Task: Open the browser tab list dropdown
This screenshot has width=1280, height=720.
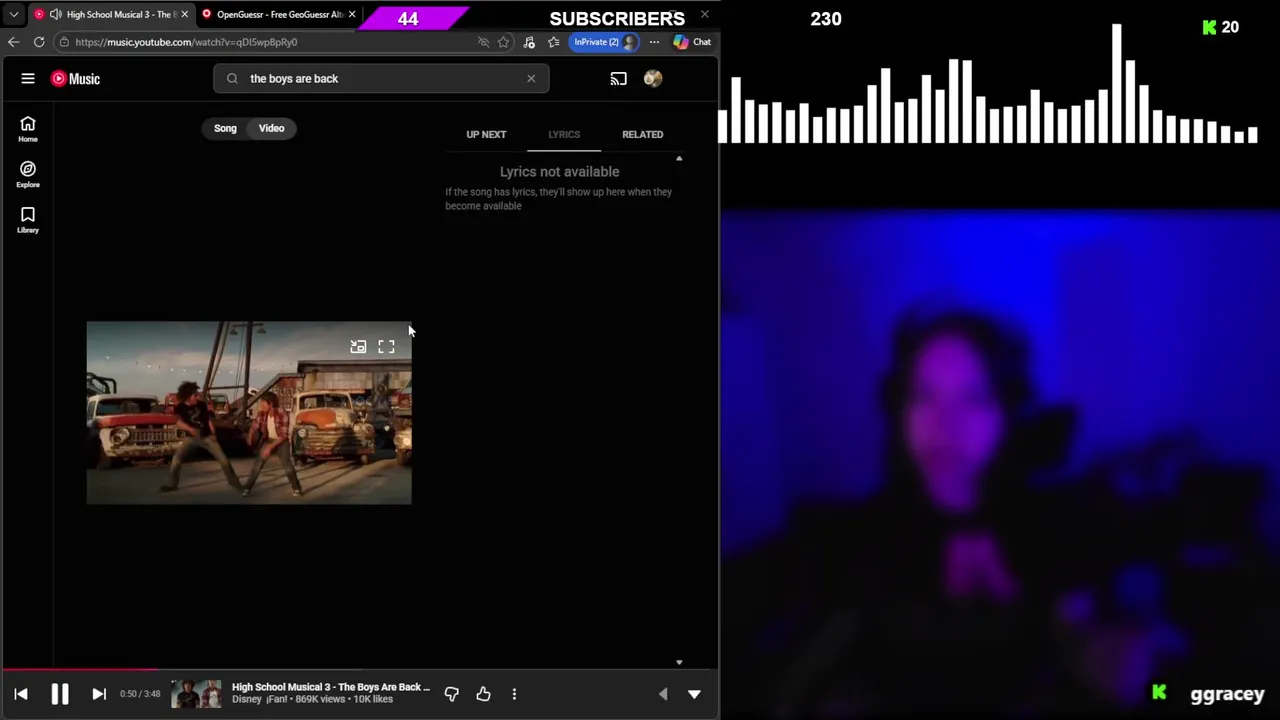Action: pyautogui.click(x=13, y=14)
